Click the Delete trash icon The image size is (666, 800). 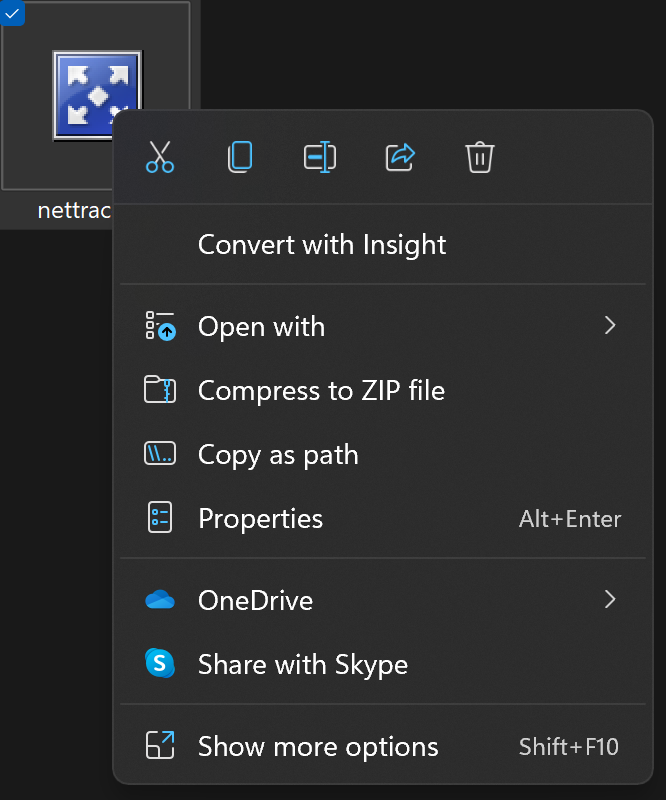[480, 157]
